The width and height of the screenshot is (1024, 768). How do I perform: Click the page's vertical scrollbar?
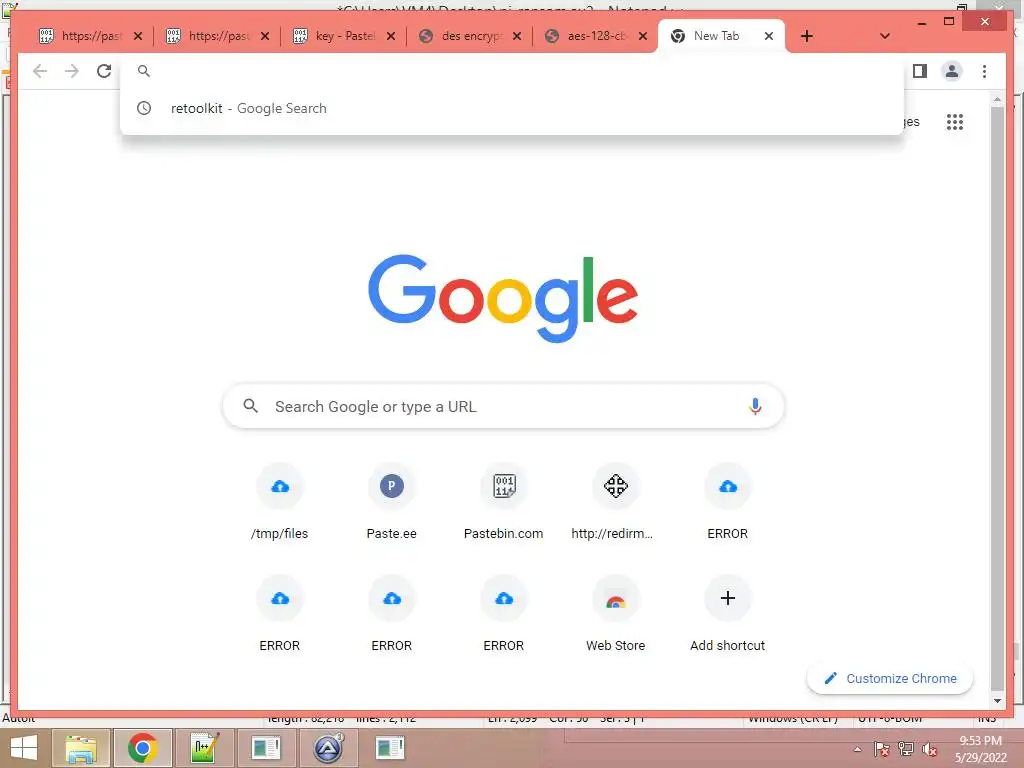point(997,398)
